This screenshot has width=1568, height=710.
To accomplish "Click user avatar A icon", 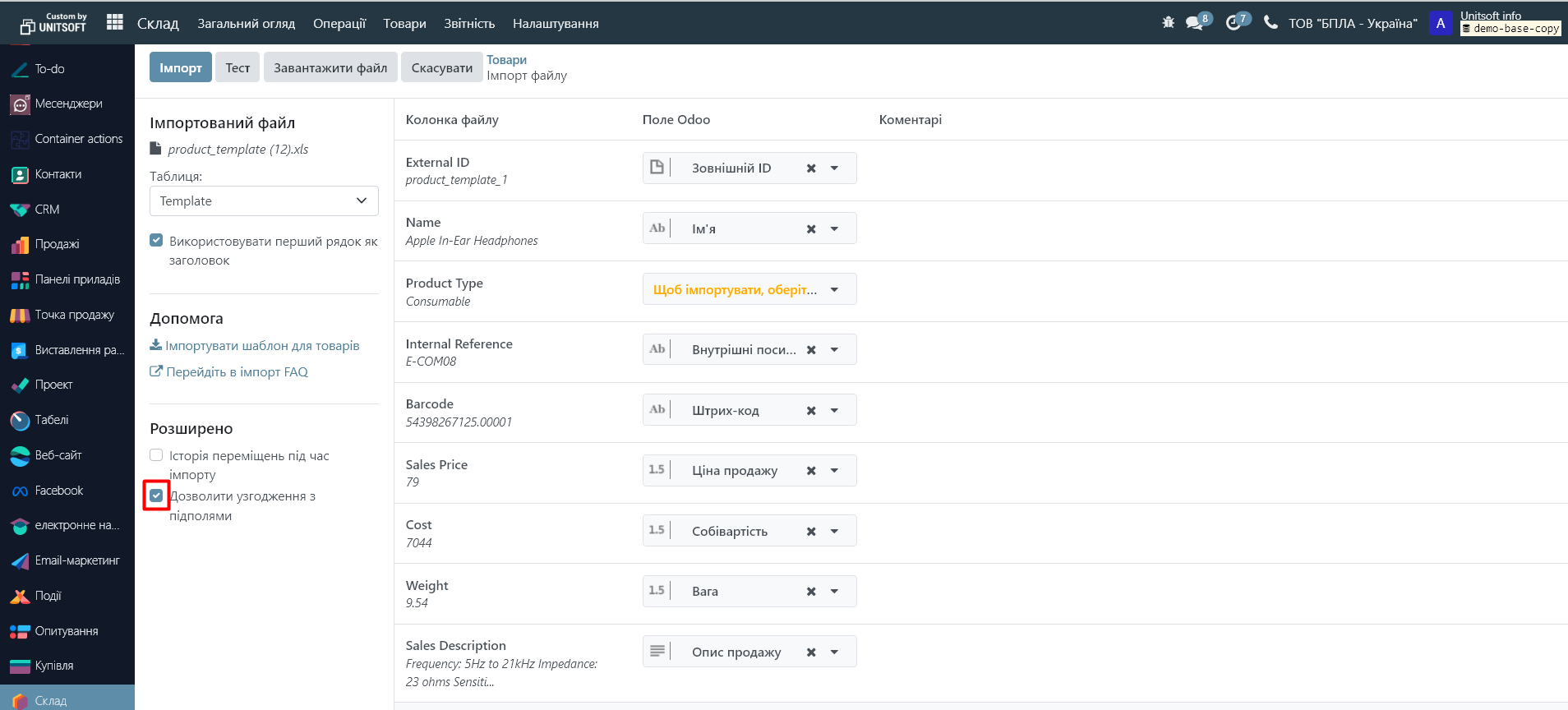I will coord(1441,23).
